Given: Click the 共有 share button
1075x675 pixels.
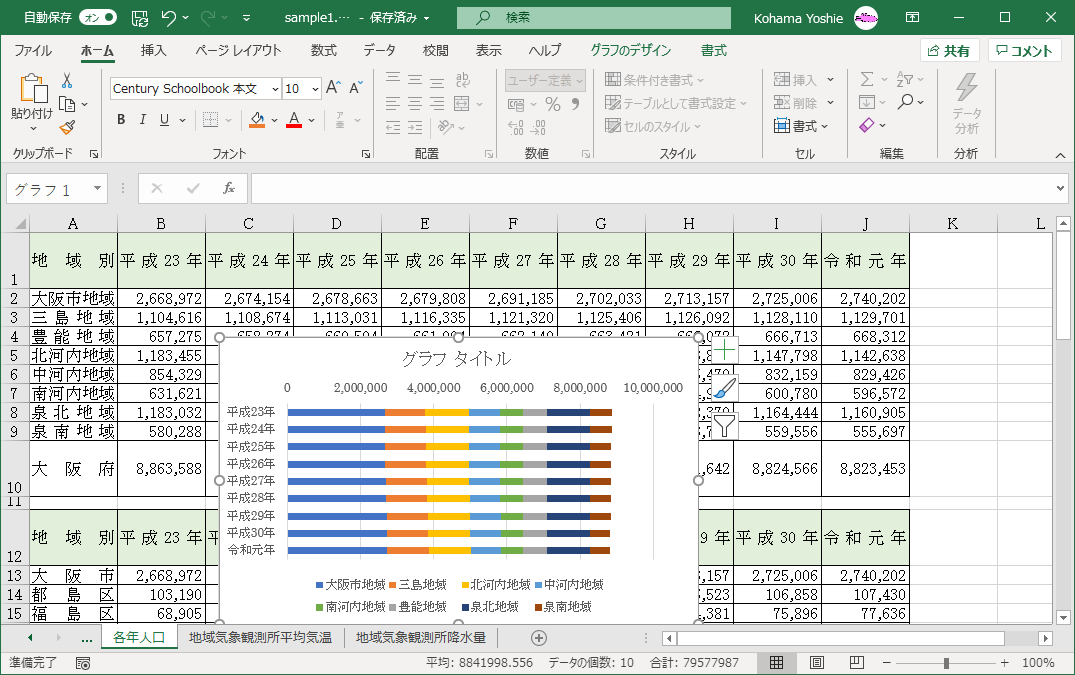Looking at the screenshot, I should [x=949, y=51].
